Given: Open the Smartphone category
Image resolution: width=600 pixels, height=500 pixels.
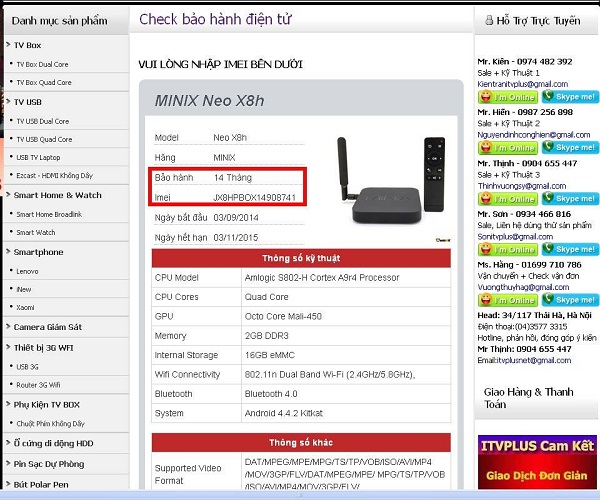Looking at the screenshot, I should [x=39, y=252].
